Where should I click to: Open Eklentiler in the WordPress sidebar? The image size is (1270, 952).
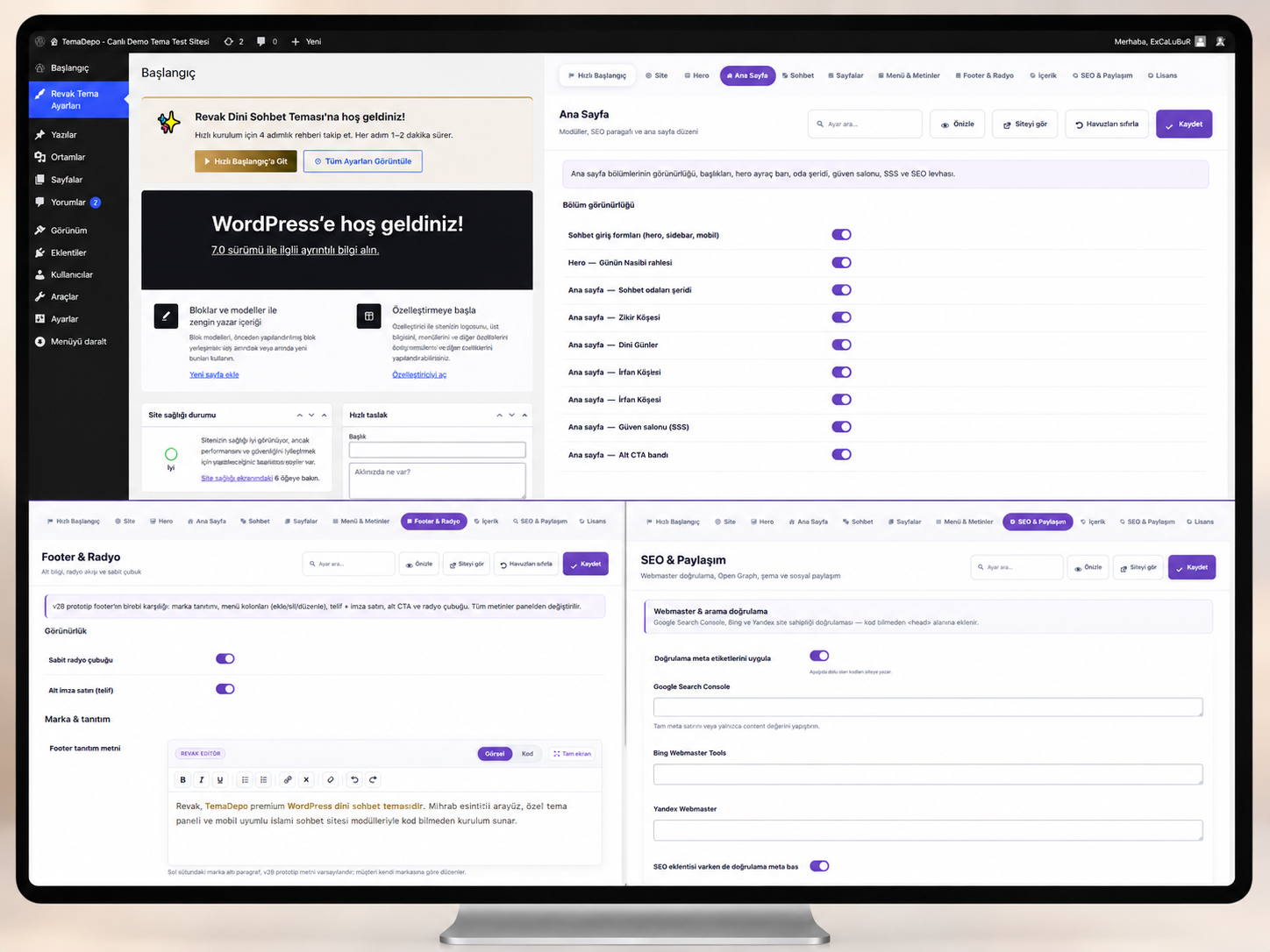click(68, 252)
